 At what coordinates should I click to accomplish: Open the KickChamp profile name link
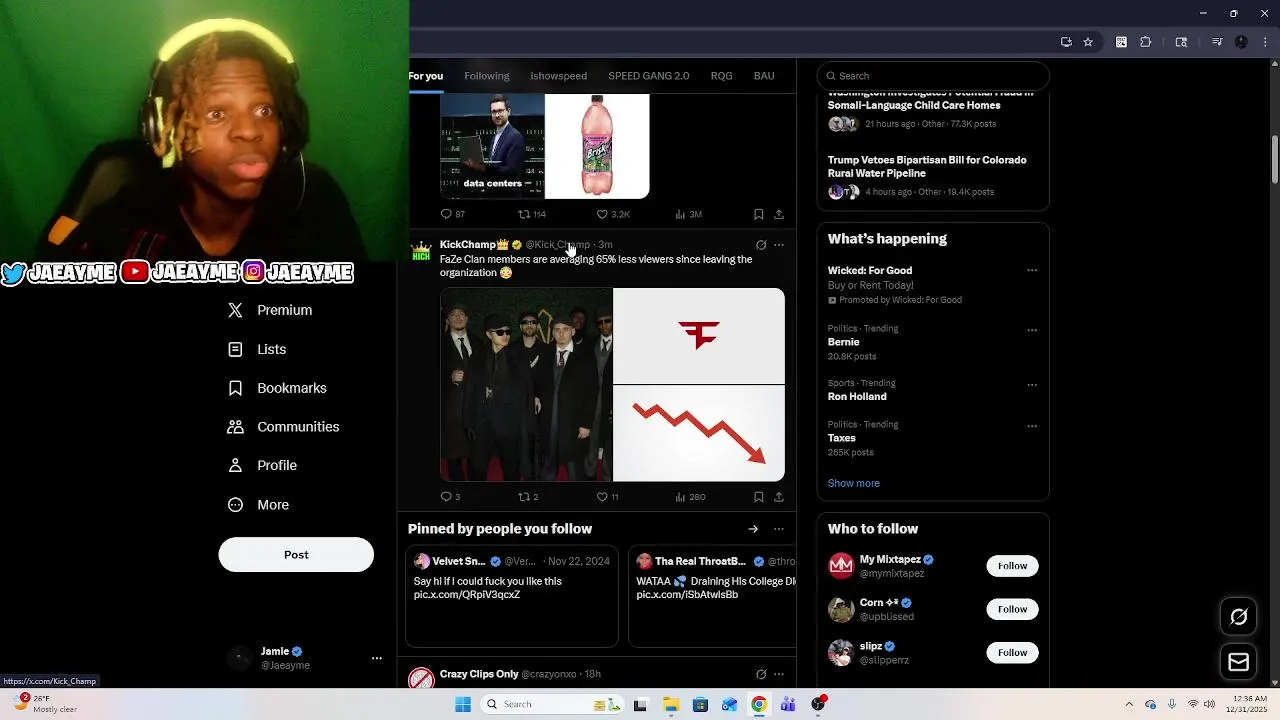click(x=468, y=244)
